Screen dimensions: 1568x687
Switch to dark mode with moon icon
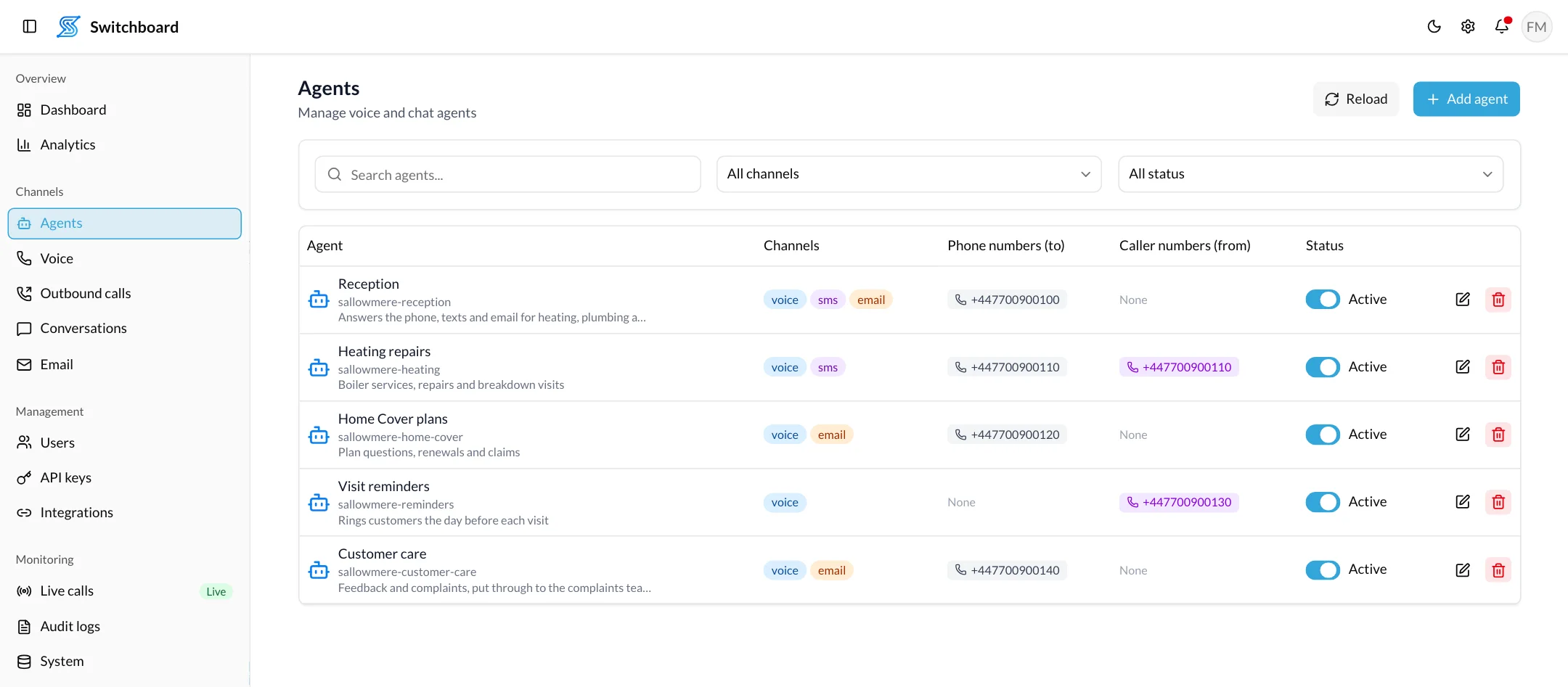coord(1434,27)
